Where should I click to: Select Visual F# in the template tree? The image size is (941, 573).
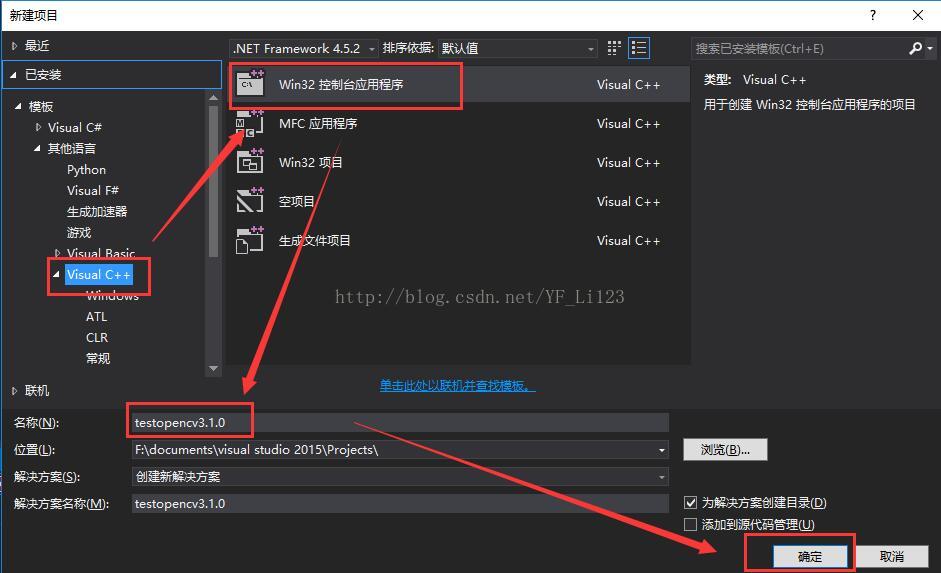92,191
